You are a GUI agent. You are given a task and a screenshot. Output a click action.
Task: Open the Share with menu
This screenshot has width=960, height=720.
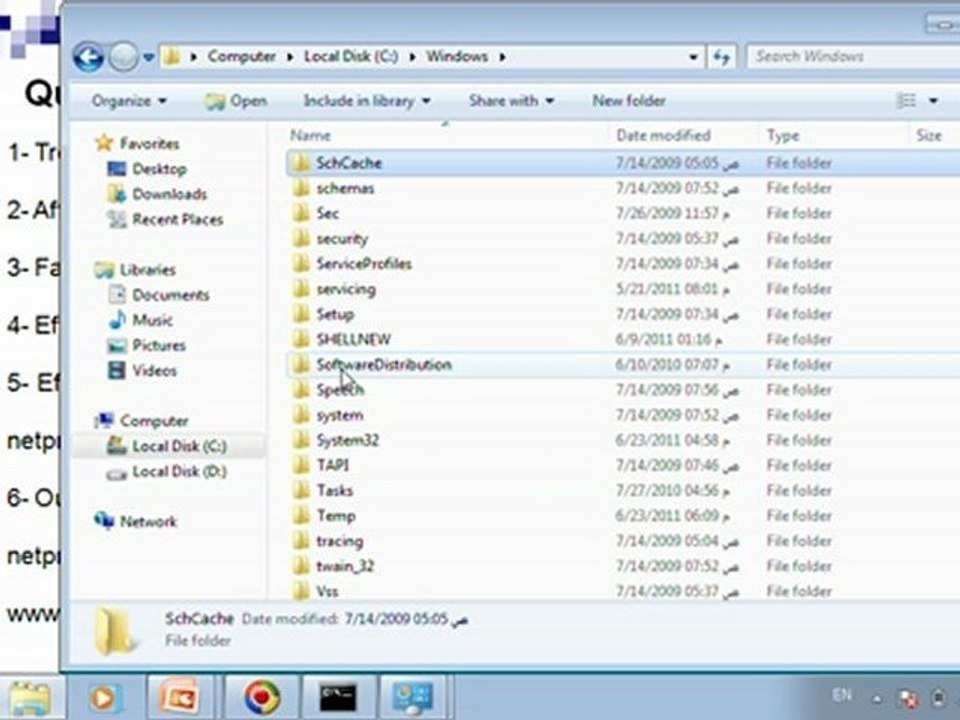(511, 100)
